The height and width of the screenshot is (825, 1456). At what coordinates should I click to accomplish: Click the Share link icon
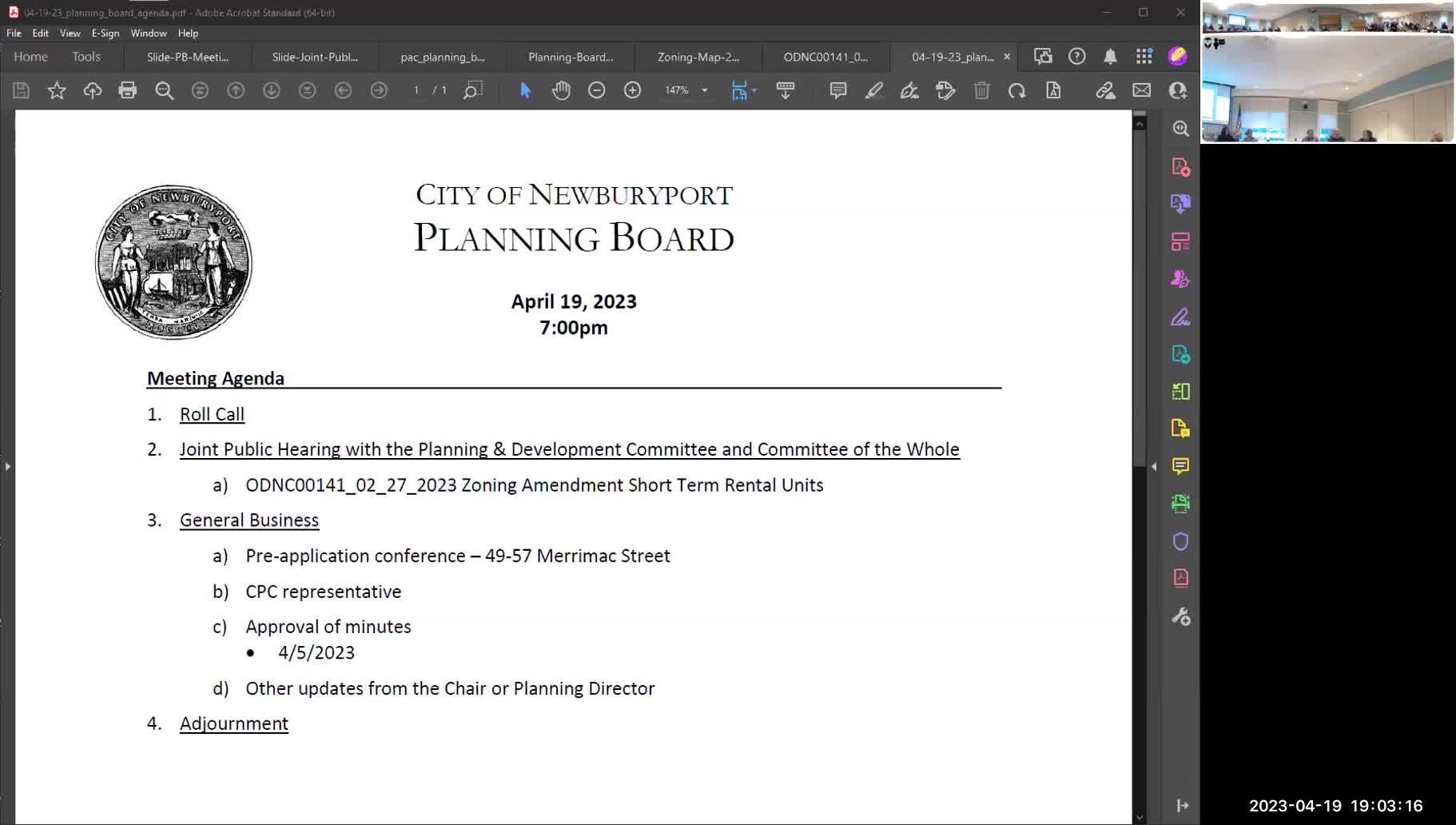(1105, 90)
